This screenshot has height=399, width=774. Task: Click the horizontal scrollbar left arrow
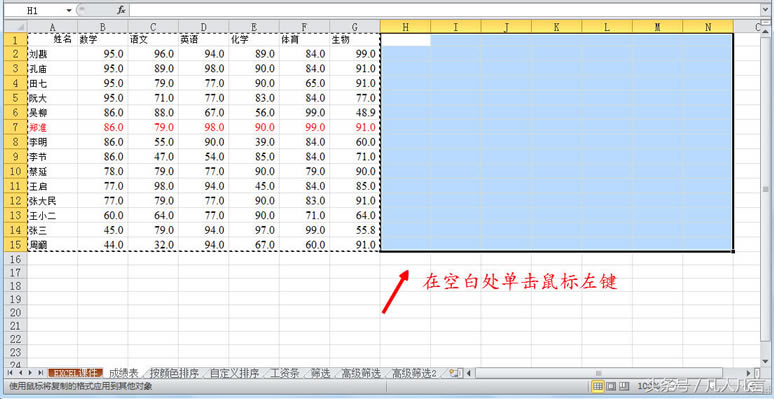pyautogui.click(x=468, y=373)
